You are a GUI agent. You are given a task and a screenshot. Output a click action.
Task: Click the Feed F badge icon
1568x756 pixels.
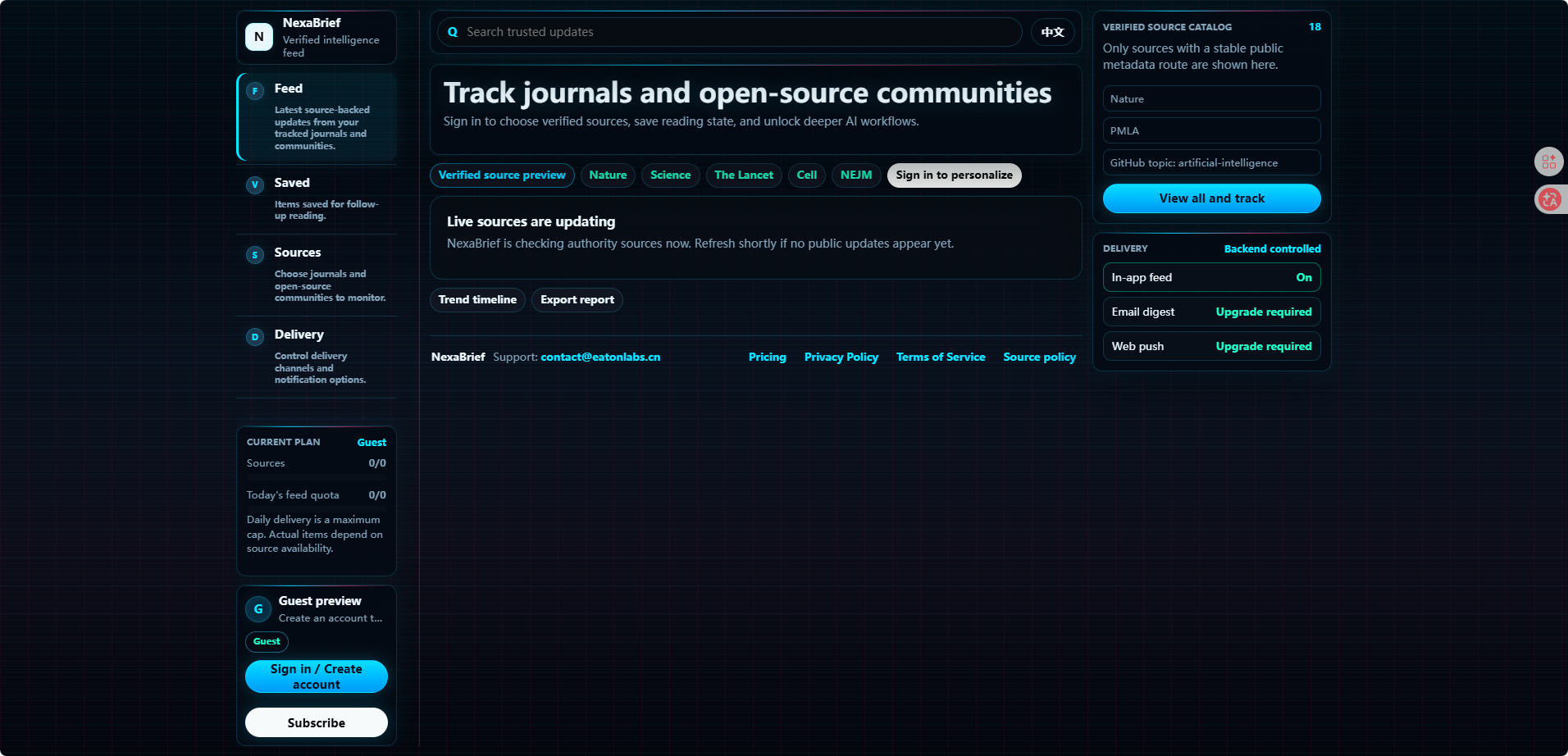(255, 91)
